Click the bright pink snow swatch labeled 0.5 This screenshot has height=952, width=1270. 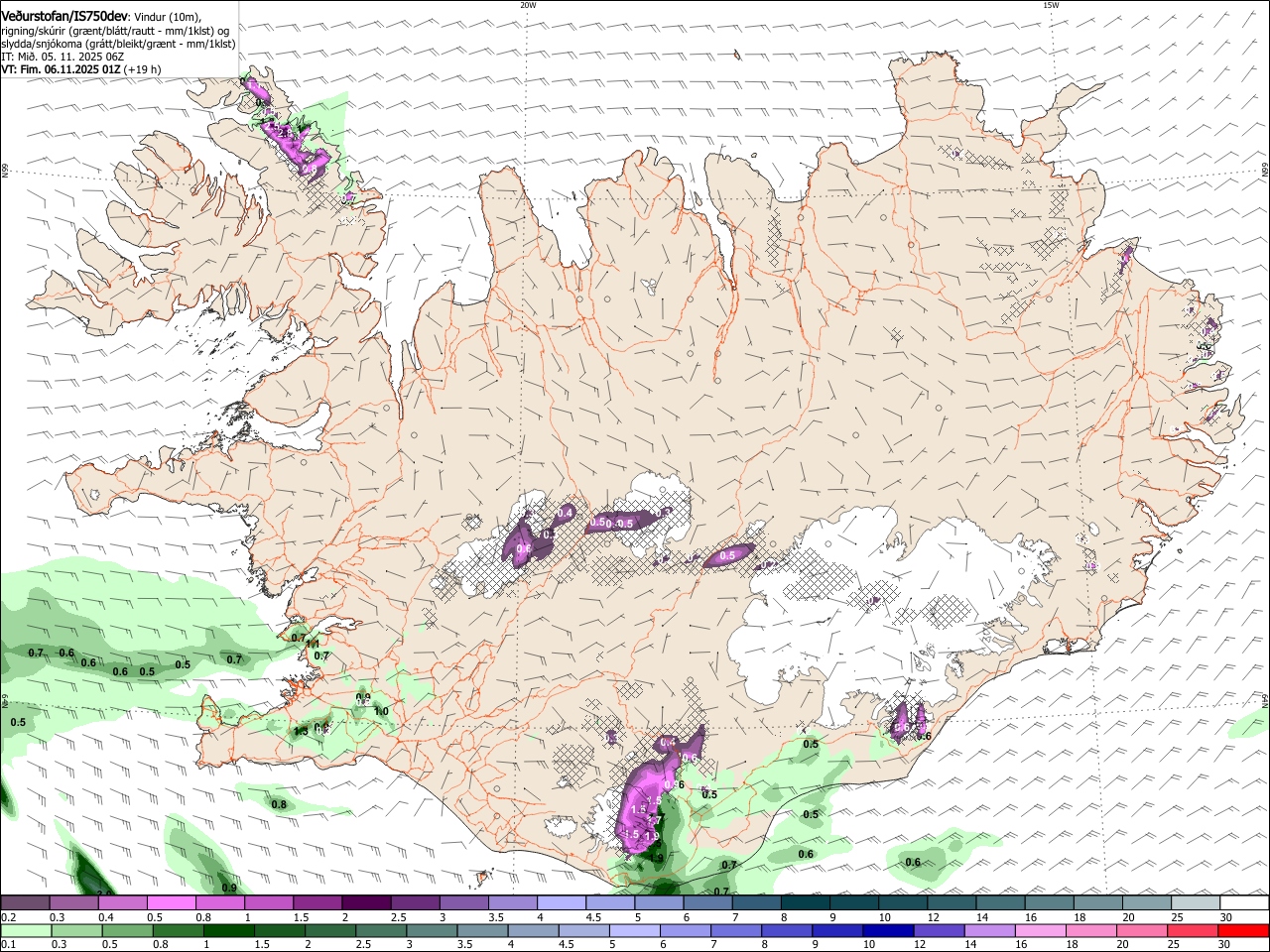[171, 902]
